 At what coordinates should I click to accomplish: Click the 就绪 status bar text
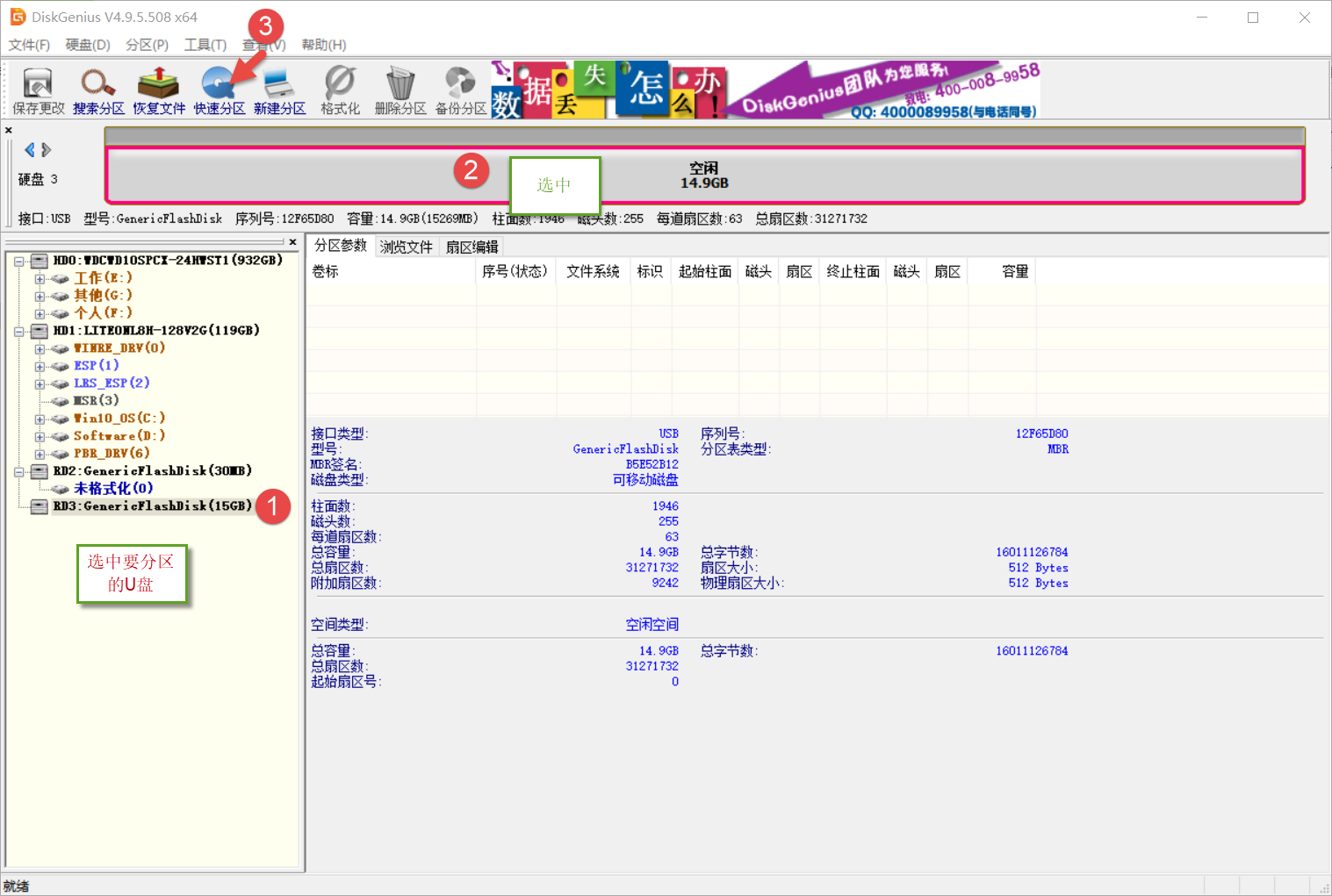click(16, 886)
